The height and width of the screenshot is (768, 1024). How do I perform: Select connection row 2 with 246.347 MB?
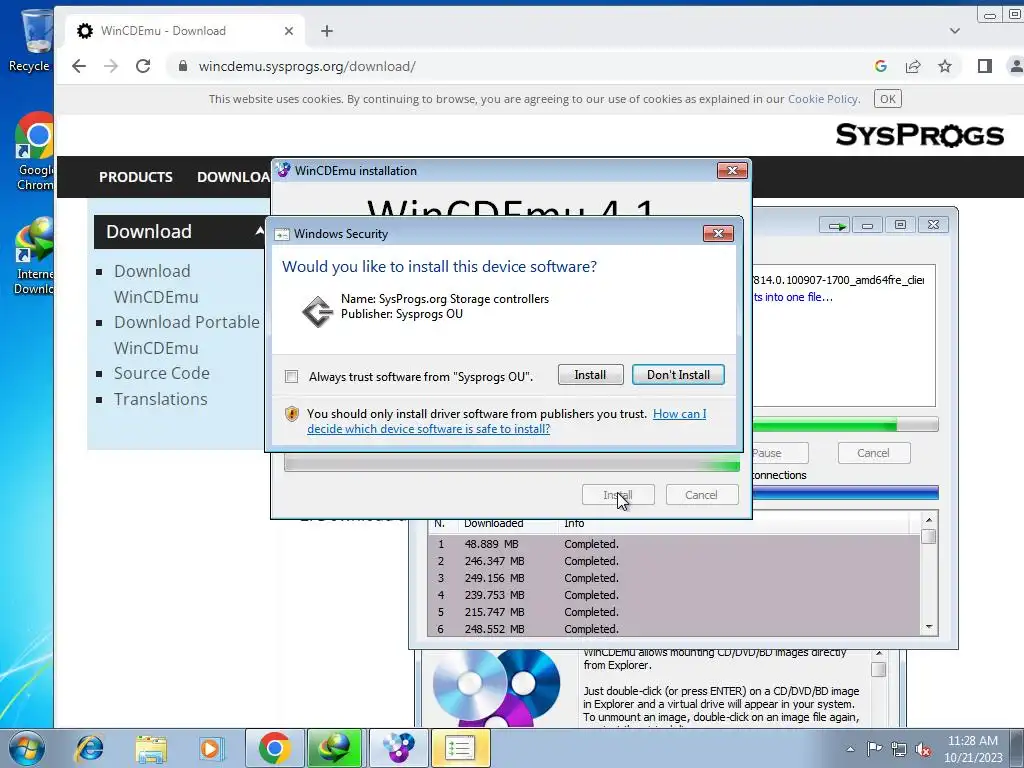673,561
